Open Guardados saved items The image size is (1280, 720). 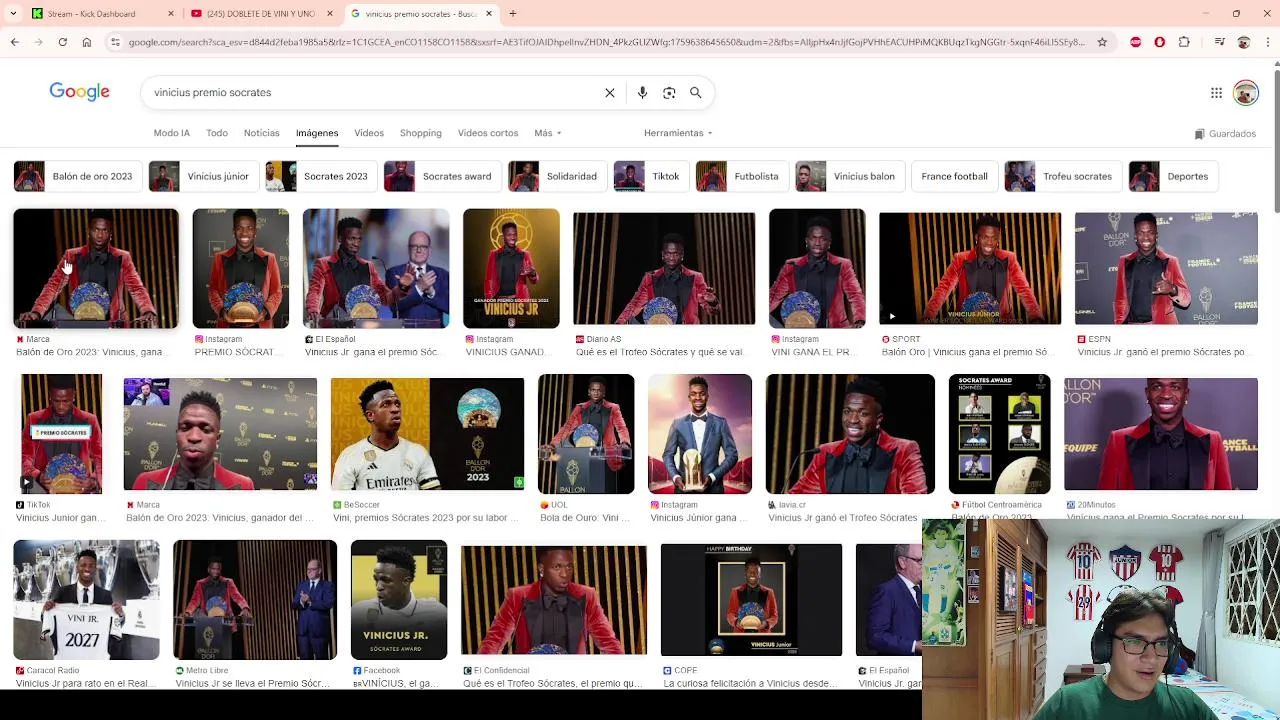(1225, 134)
